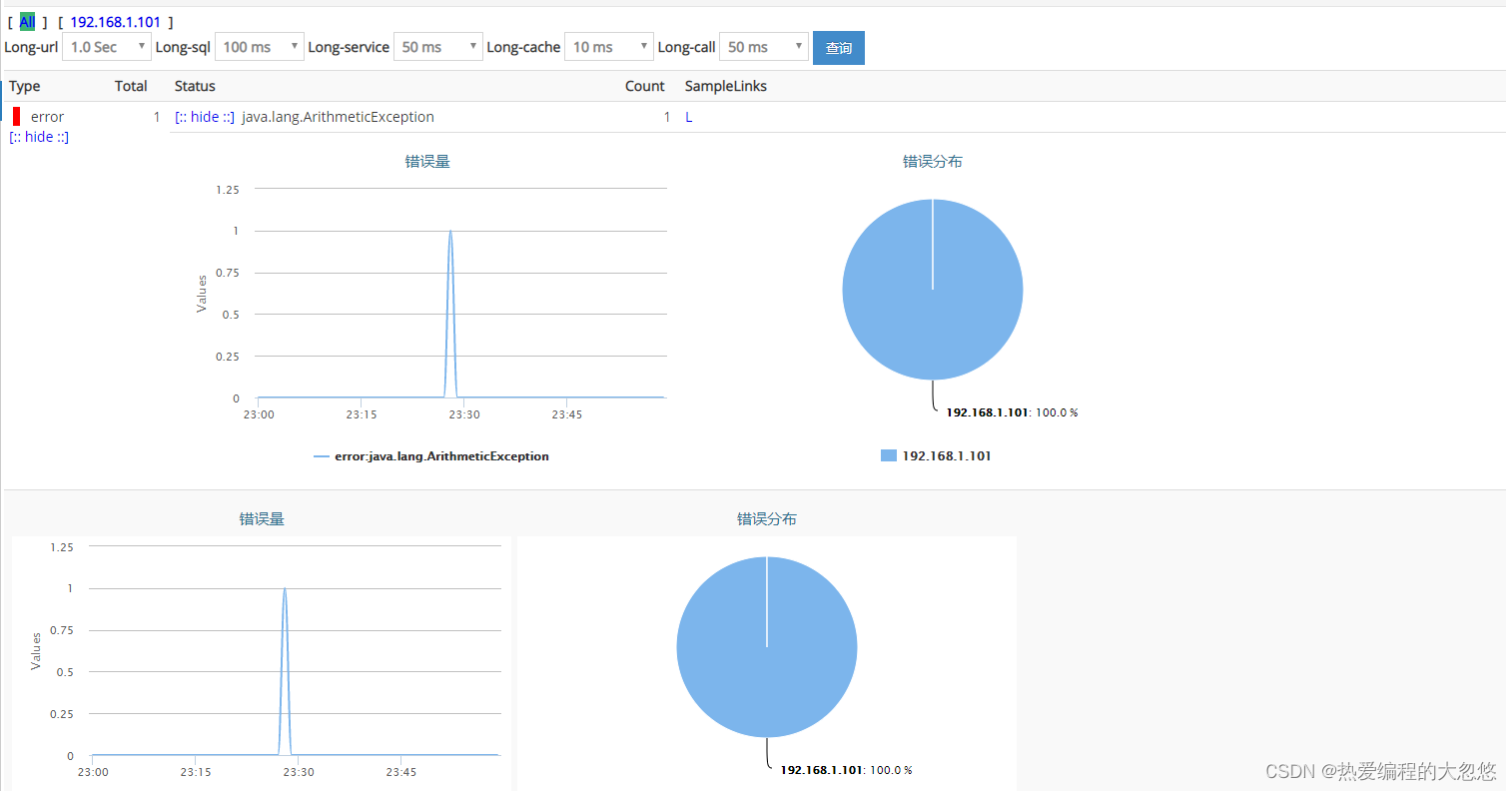Click the spike peak in lower line chart

point(285,589)
